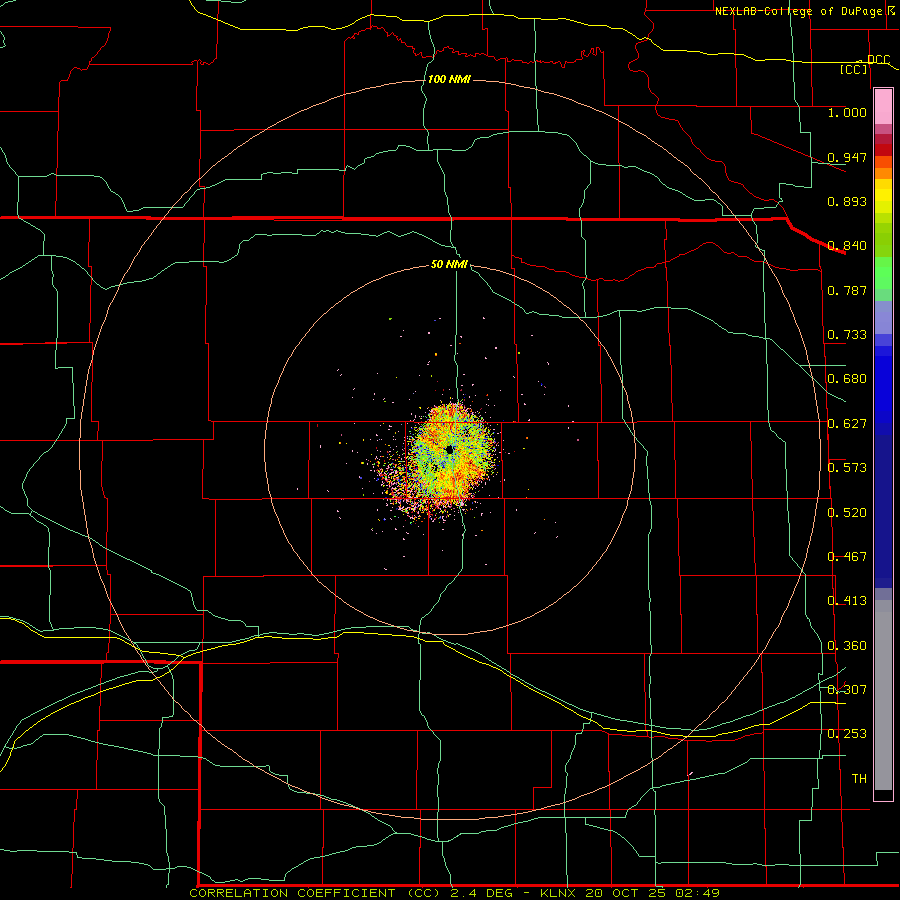The image size is (900, 900).
Task: Click the 0.520 scale value
Action: pyautogui.click(x=847, y=513)
